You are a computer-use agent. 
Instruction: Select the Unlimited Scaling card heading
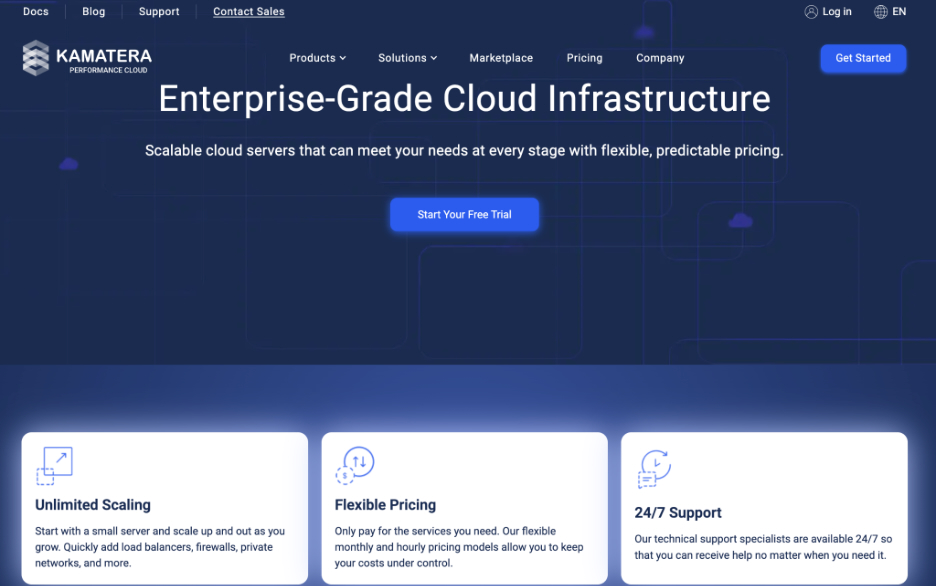pos(93,505)
